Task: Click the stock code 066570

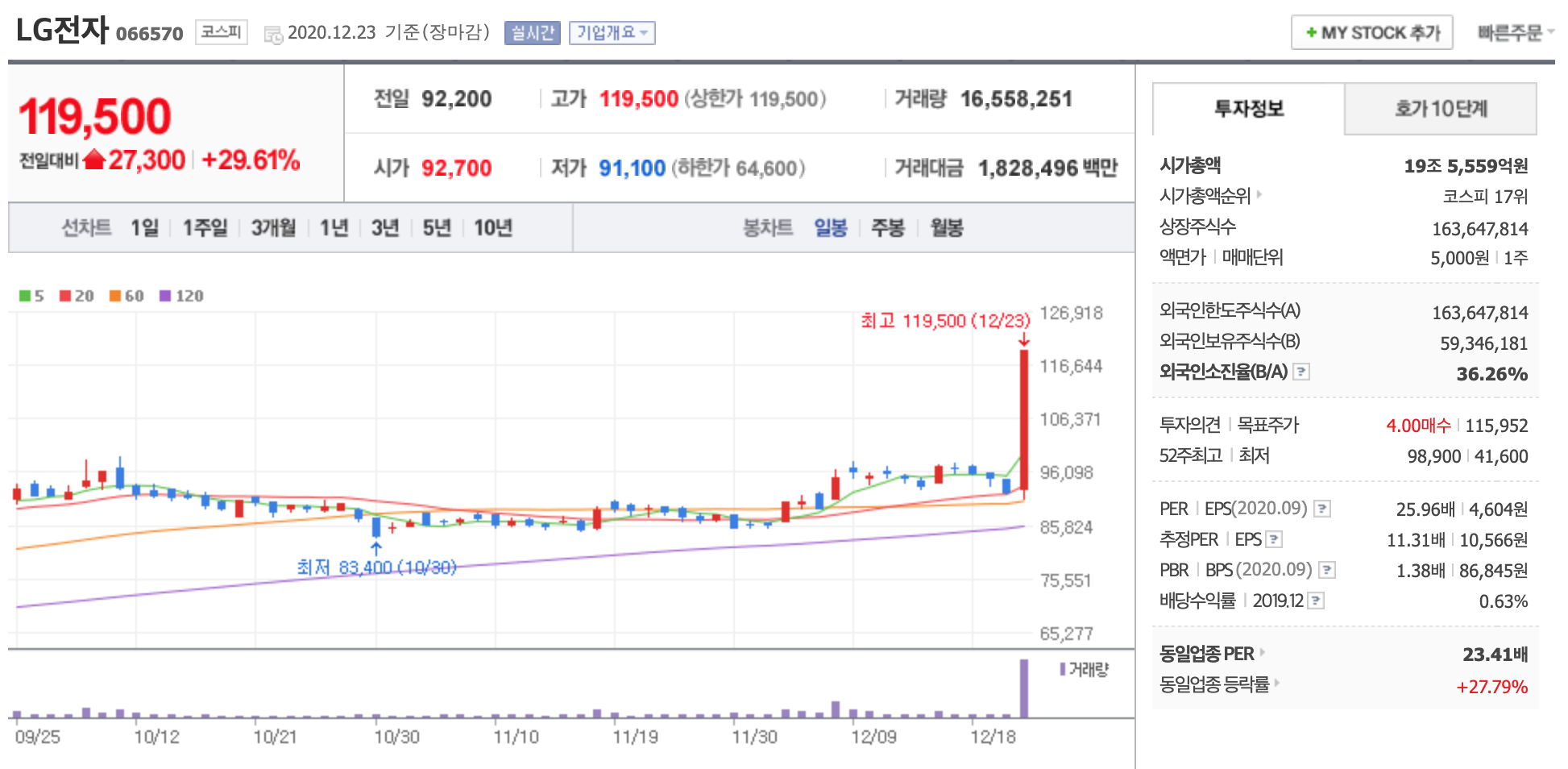Action: tap(150, 34)
